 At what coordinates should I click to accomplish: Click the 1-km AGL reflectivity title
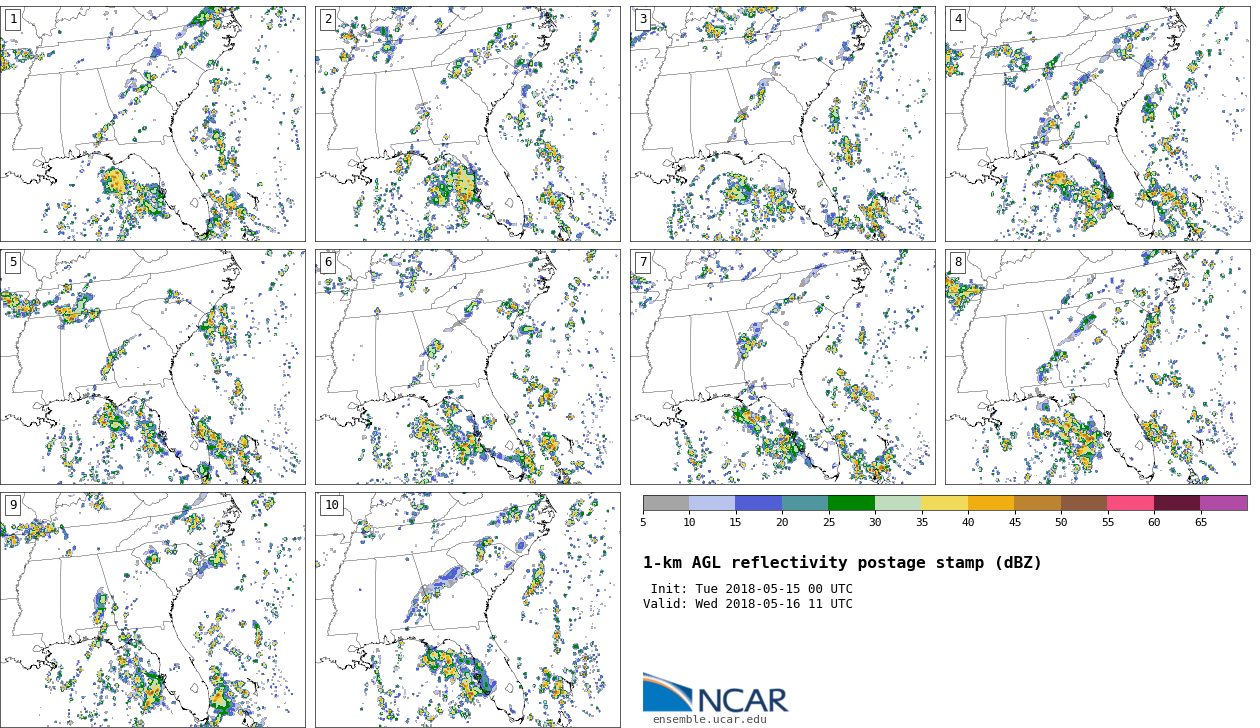[x=842, y=563]
